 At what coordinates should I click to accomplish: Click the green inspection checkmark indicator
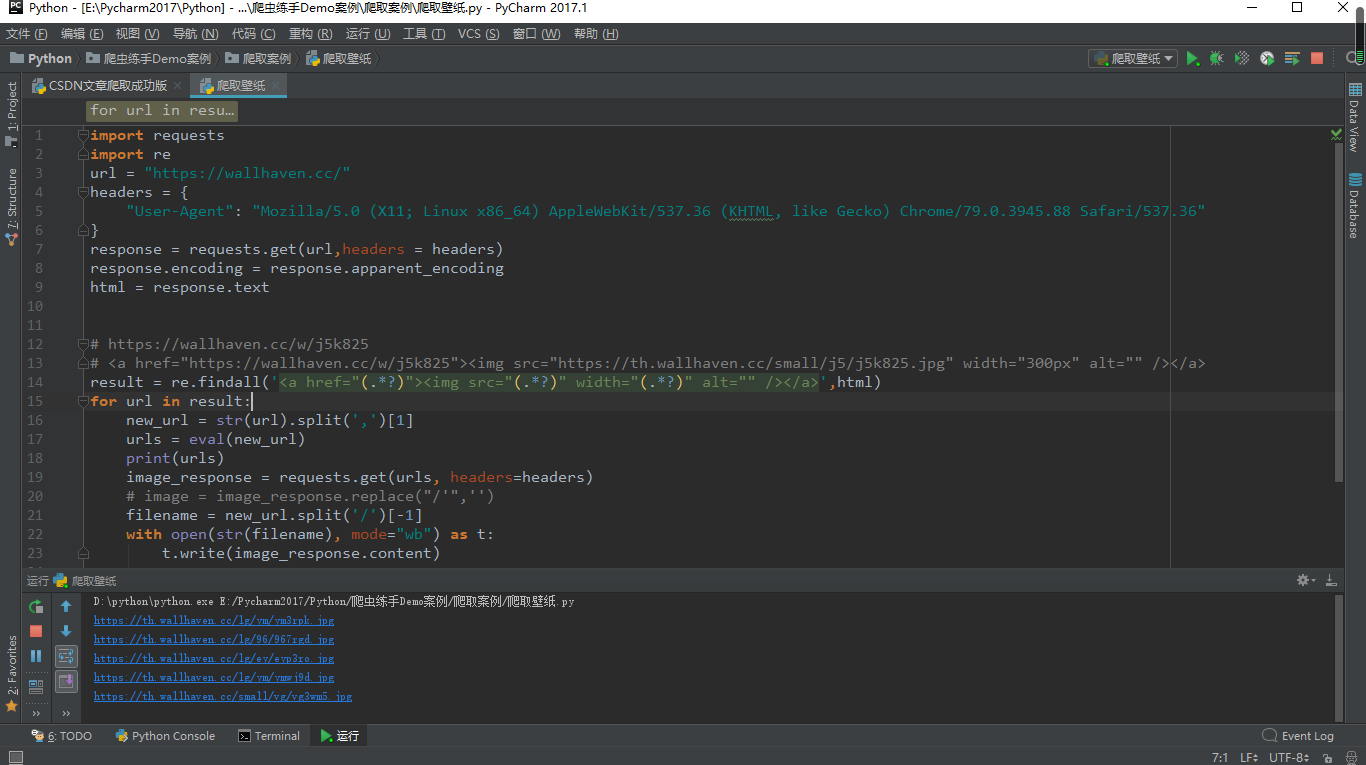[x=1336, y=134]
